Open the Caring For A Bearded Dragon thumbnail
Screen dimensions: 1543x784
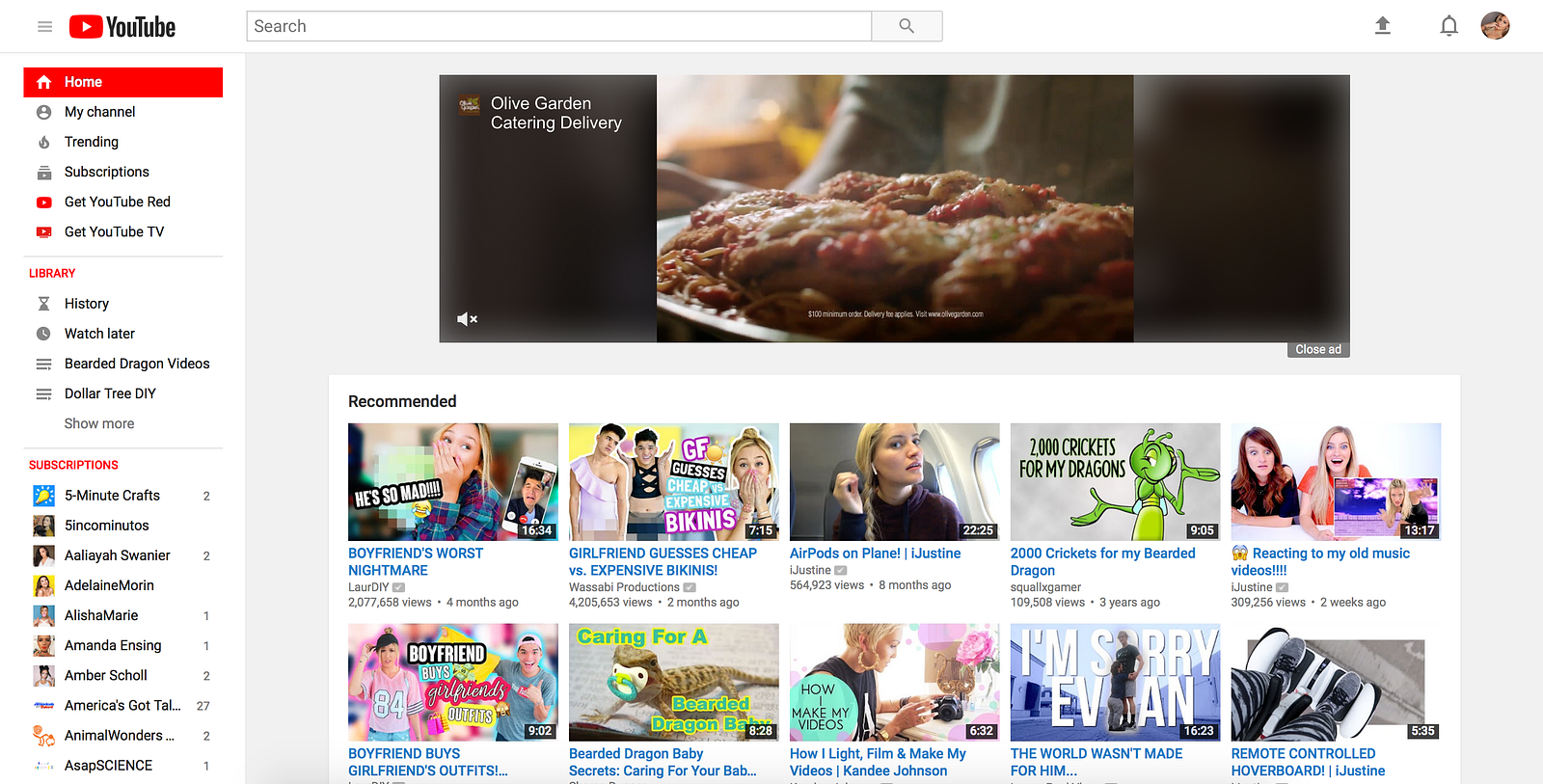(674, 683)
